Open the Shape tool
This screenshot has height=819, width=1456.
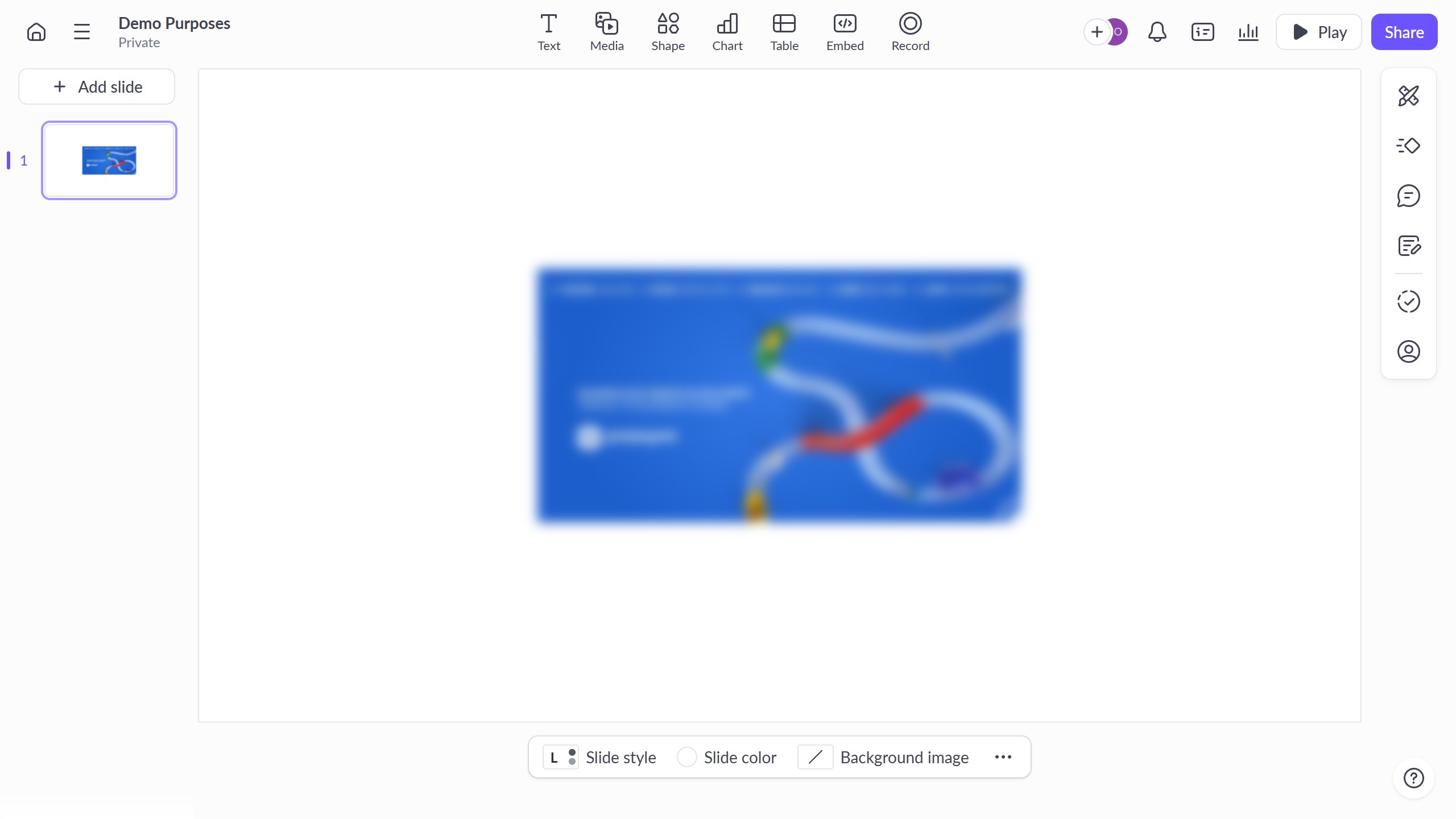(668, 32)
